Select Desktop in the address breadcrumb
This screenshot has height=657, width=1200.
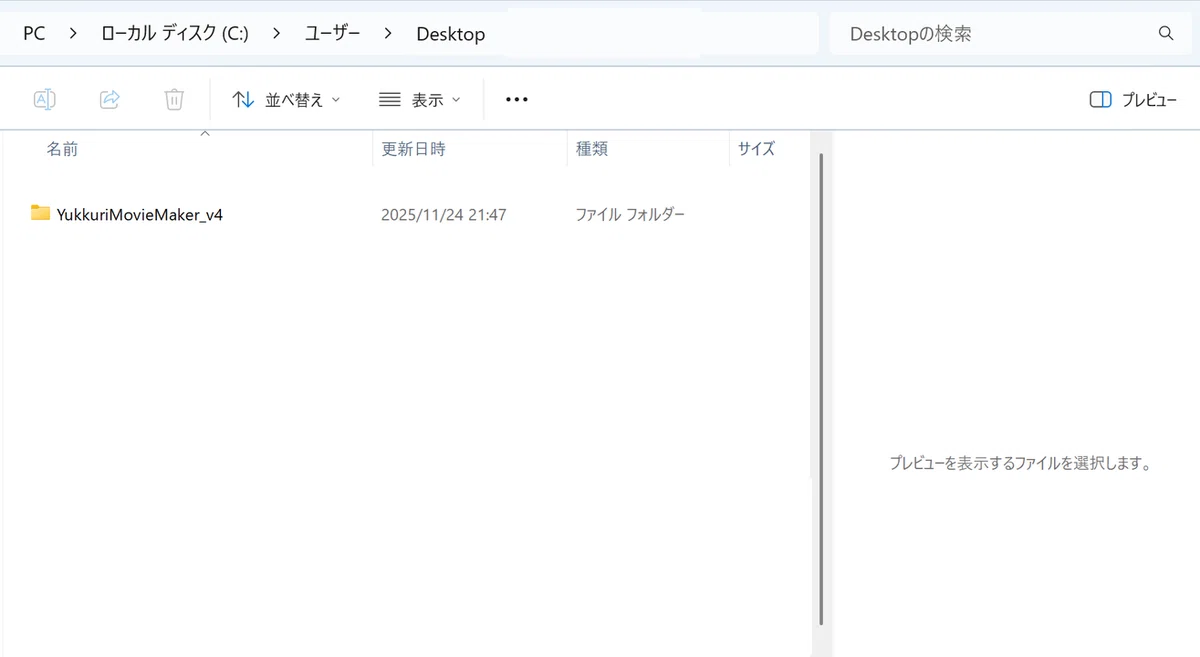451,33
